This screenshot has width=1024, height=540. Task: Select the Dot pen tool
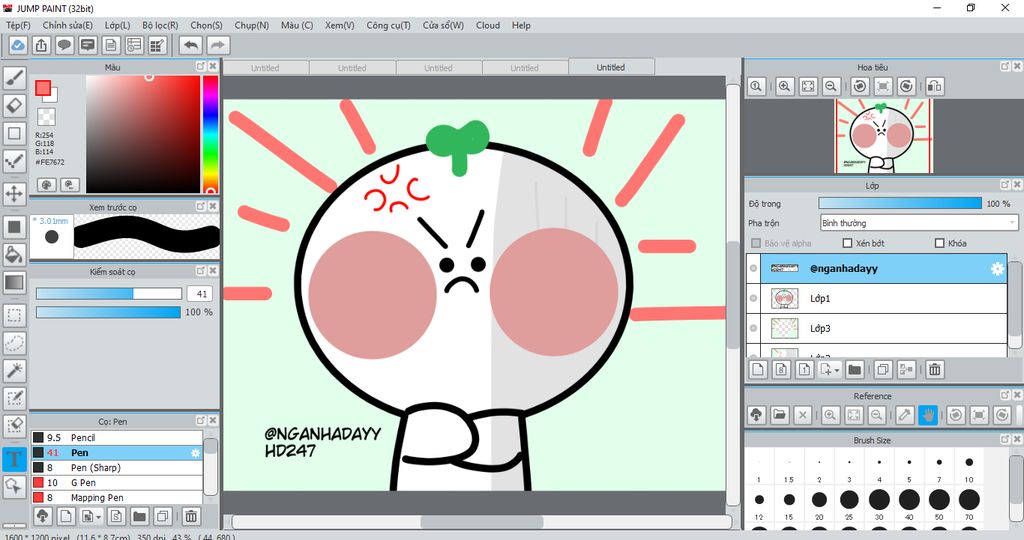14,161
